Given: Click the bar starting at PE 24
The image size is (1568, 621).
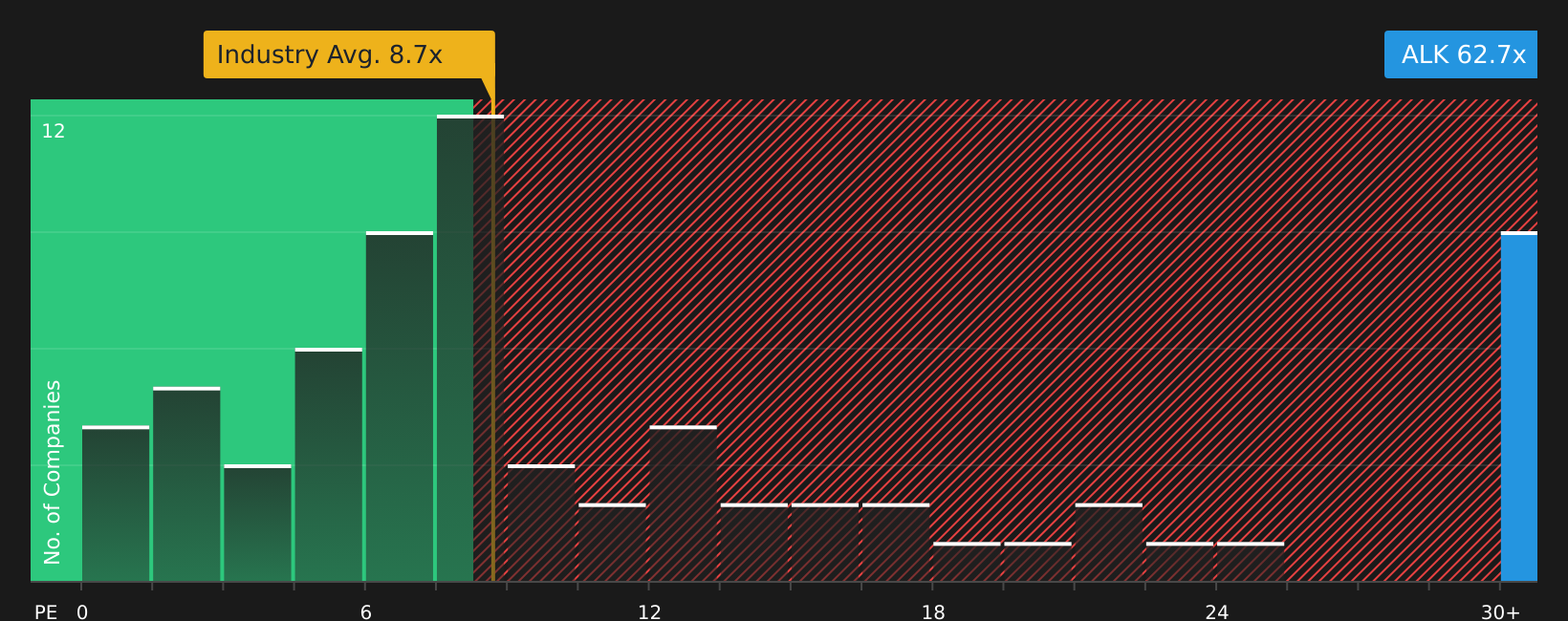Looking at the screenshot, I should 1251,563.
